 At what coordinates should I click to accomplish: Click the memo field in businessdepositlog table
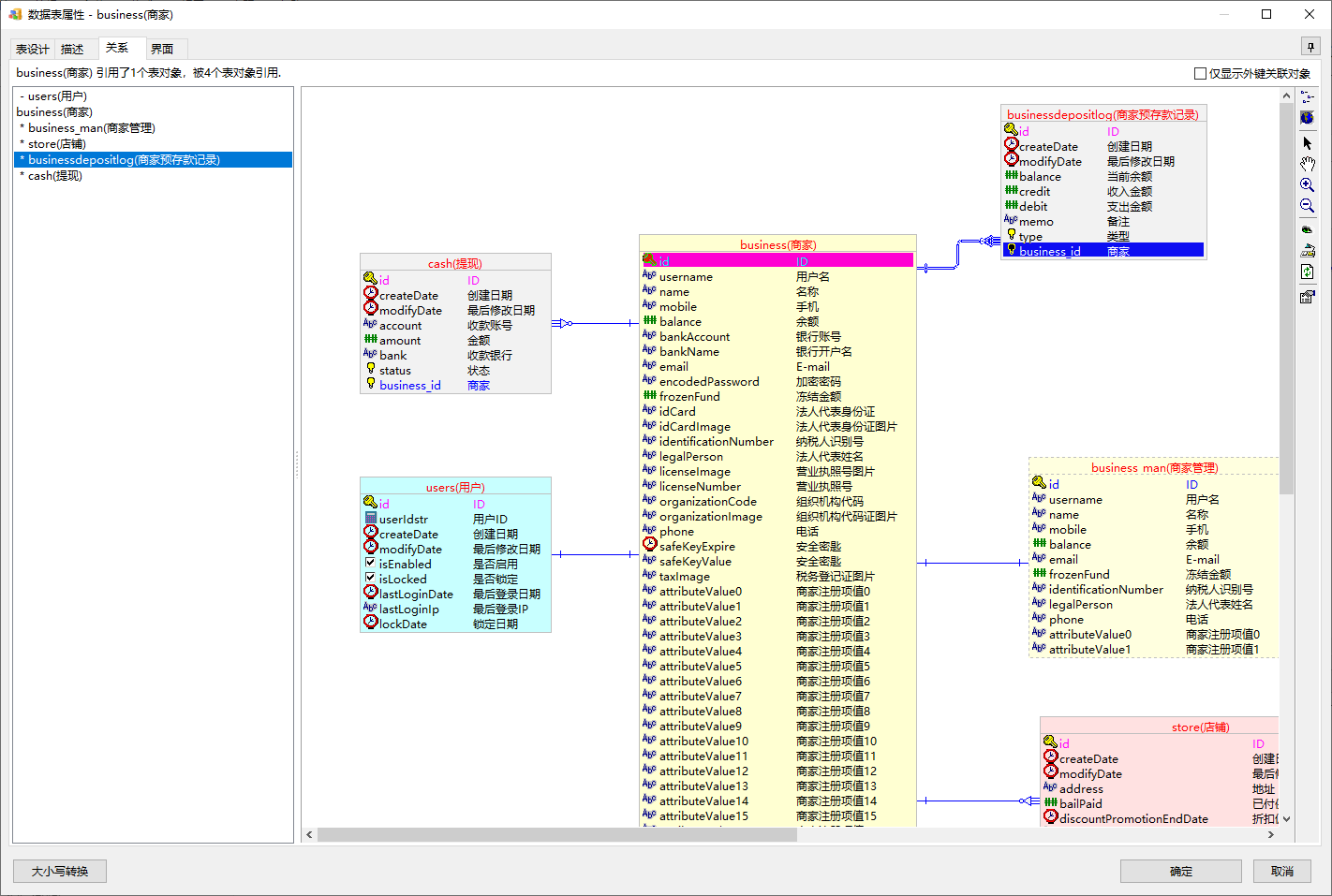pos(1036,221)
